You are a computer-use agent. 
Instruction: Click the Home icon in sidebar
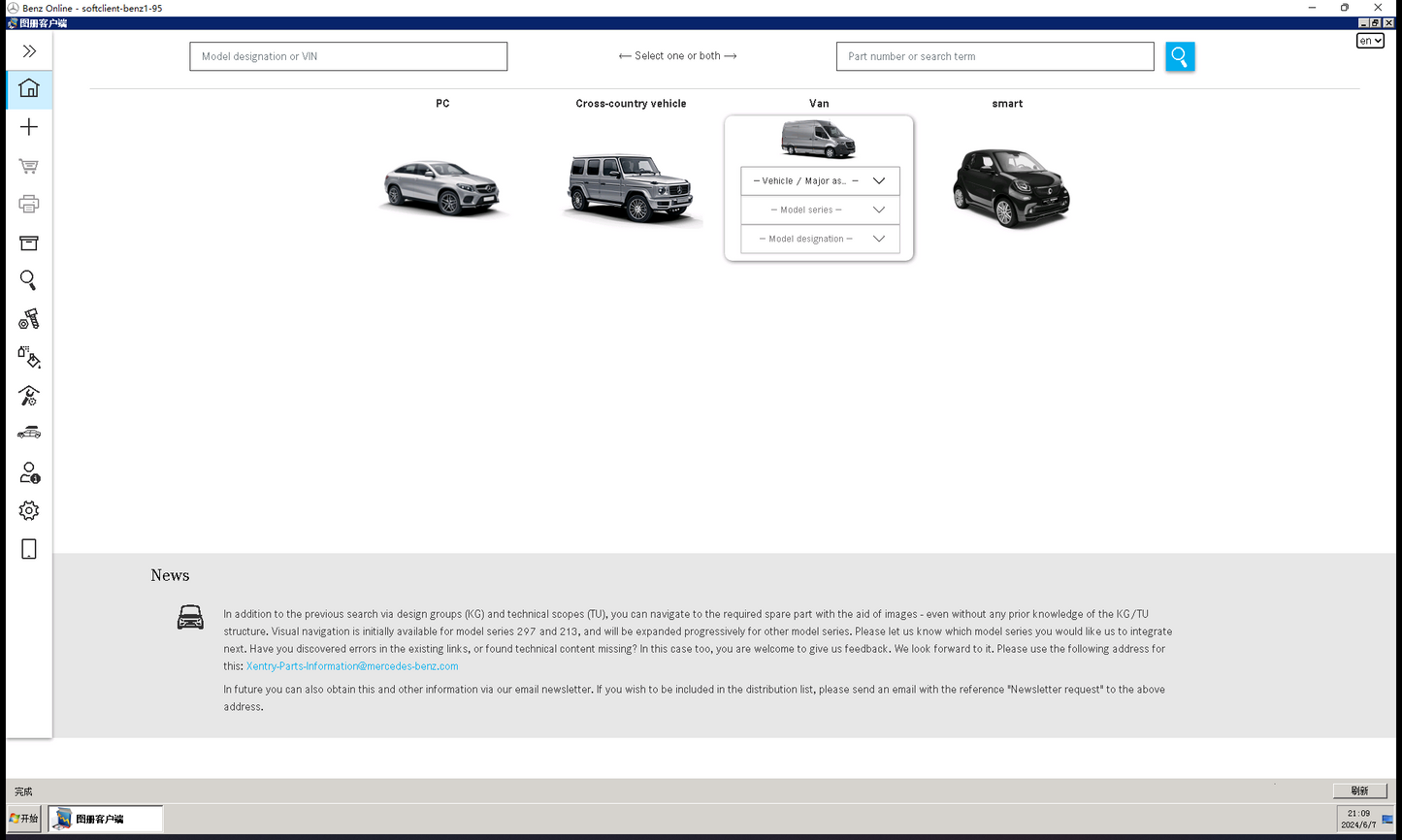(x=29, y=89)
